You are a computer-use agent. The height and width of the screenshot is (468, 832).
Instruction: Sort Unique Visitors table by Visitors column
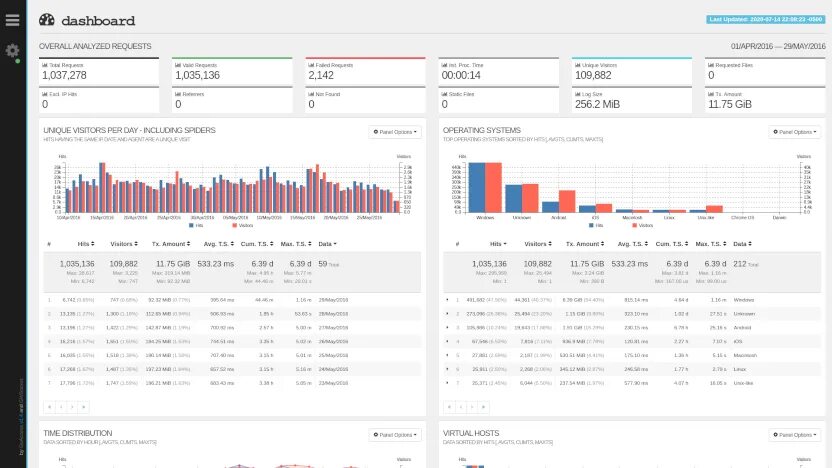coord(124,244)
